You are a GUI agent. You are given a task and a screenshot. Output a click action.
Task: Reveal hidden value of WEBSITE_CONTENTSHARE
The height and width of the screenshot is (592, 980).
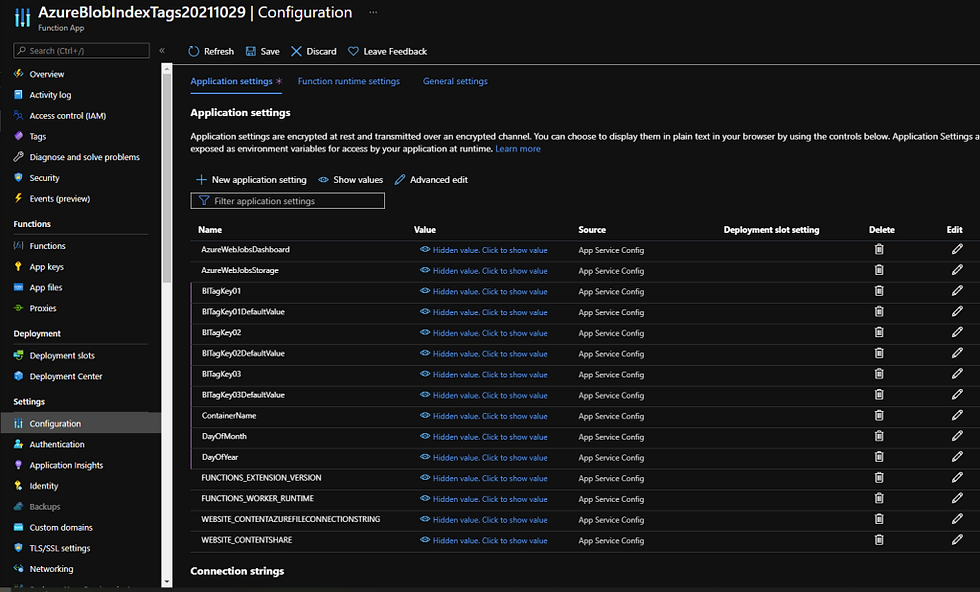tap(484, 541)
